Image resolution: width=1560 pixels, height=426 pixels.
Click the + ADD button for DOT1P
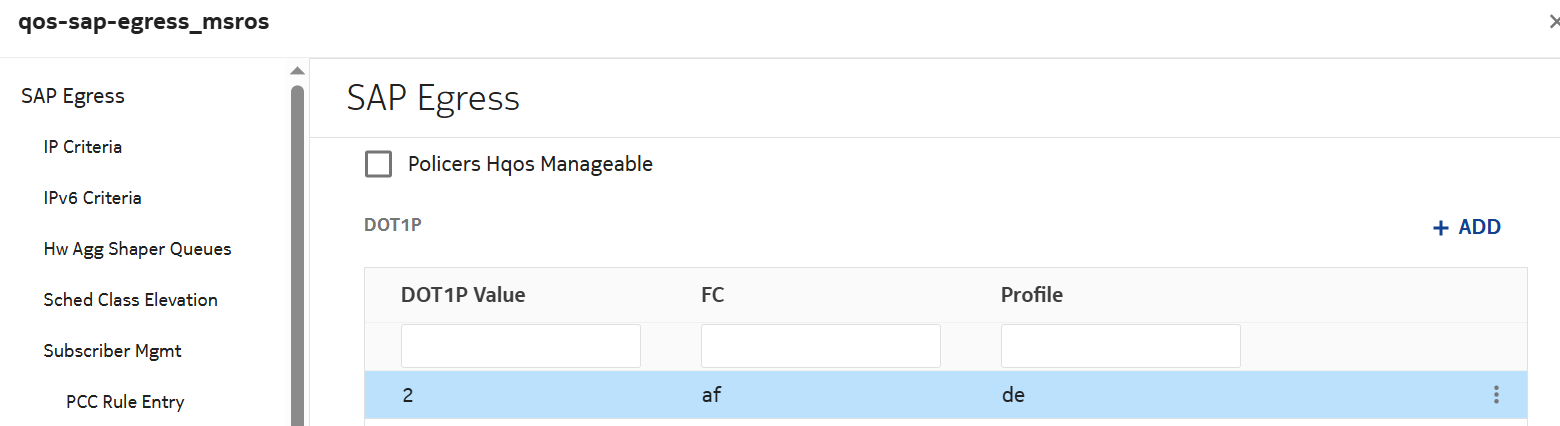pos(1467,228)
